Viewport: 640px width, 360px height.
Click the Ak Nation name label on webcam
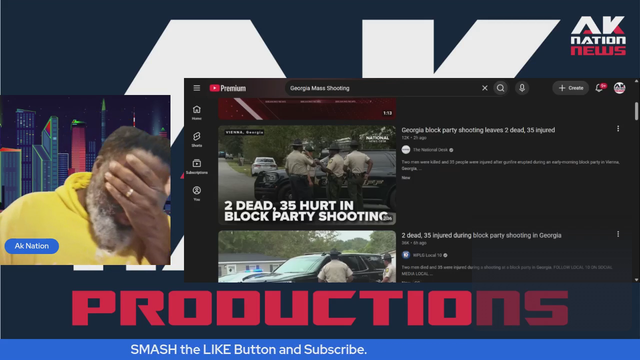coord(32,246)
